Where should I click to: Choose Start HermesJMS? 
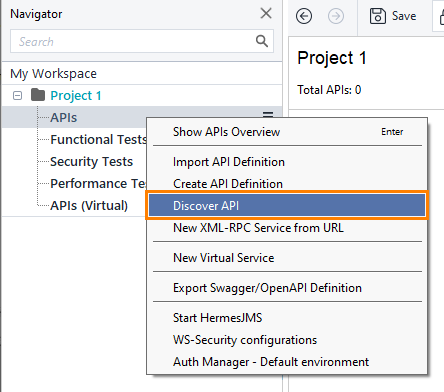click(287, 318)
